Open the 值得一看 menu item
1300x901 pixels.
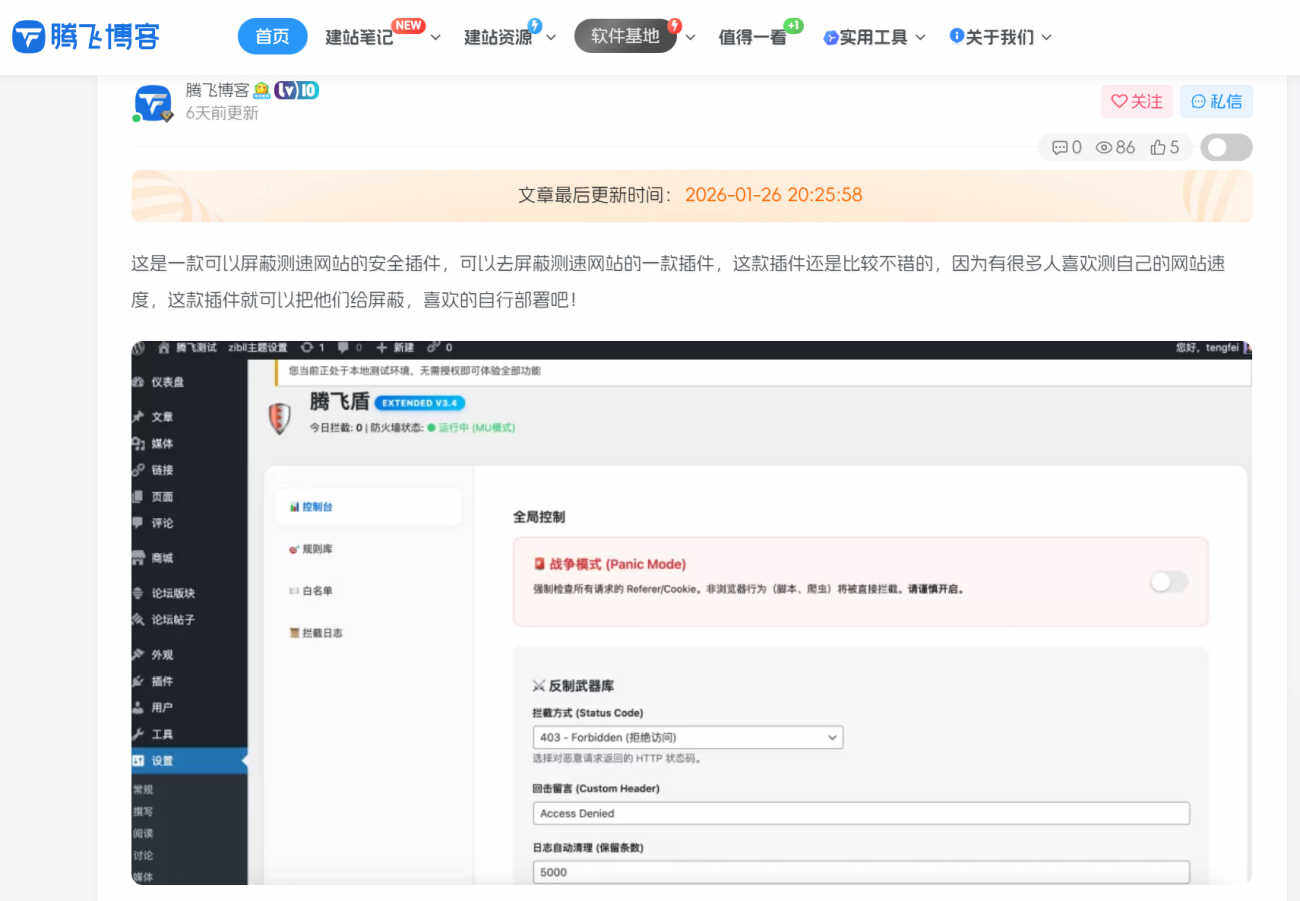[x=752, y=37]
